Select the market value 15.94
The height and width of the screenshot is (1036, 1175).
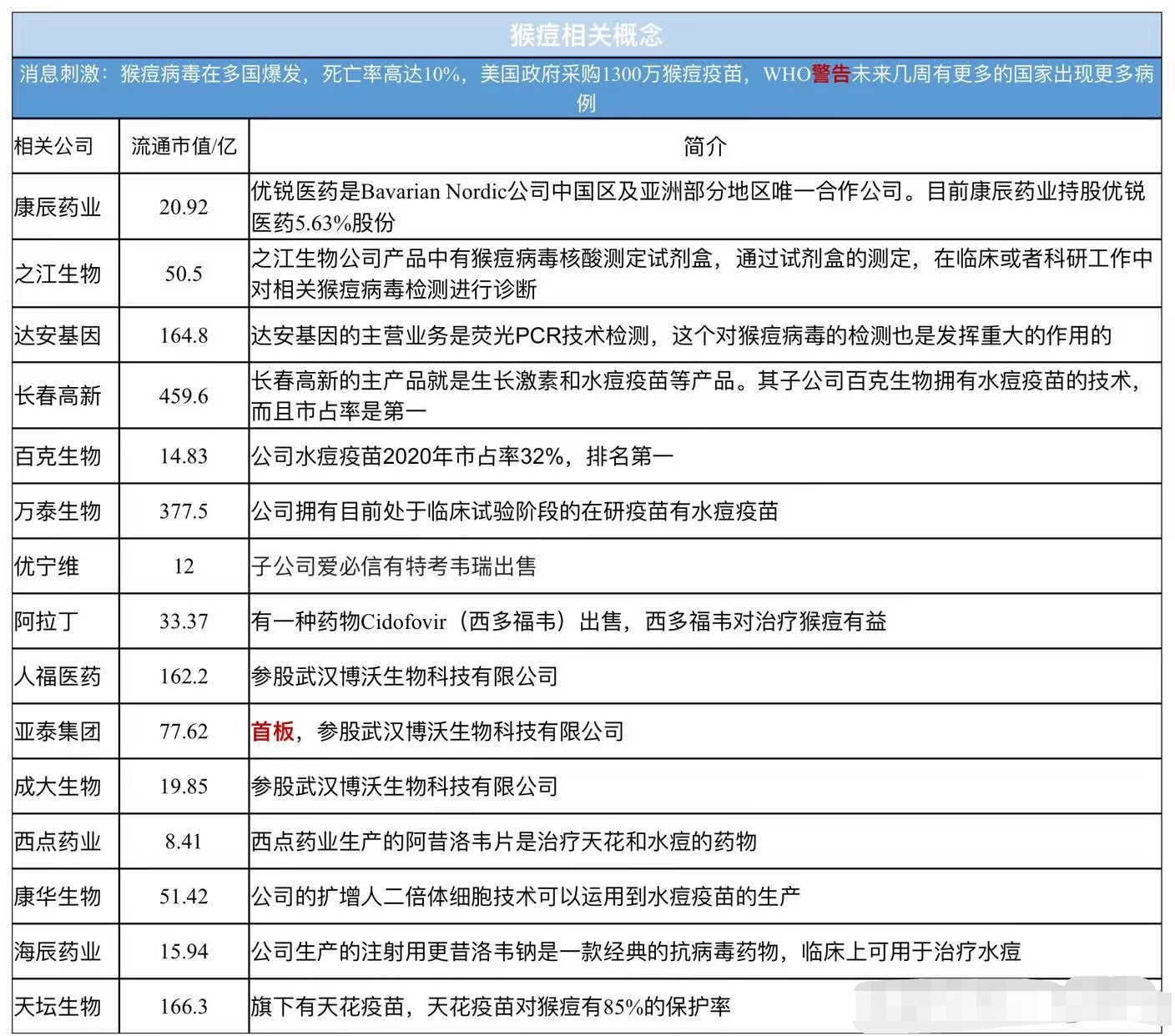[x=184, y=952]
